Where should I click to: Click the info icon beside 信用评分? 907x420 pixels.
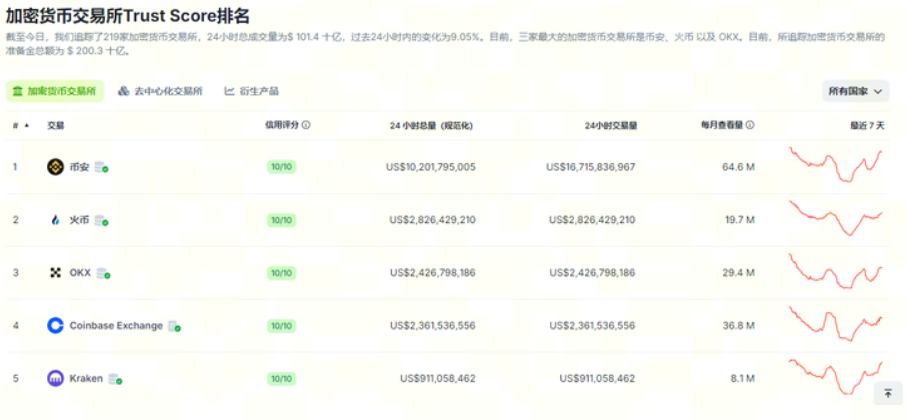click(x=306, y=126)
